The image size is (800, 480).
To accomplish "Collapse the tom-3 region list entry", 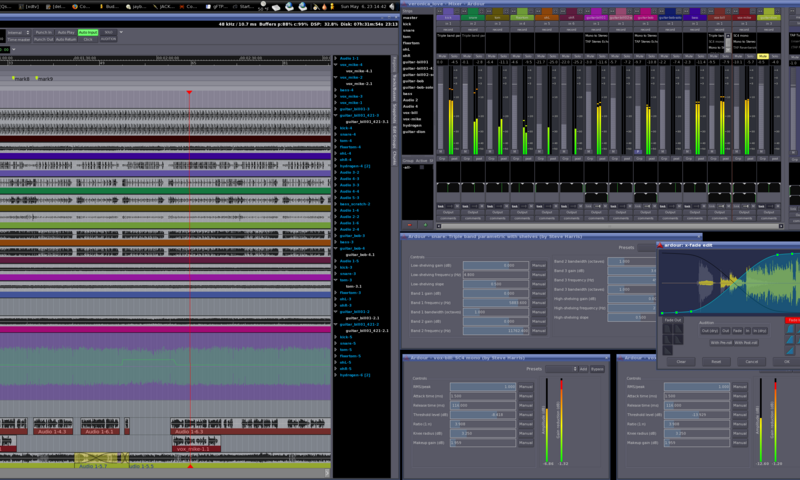I will point(336,280).
